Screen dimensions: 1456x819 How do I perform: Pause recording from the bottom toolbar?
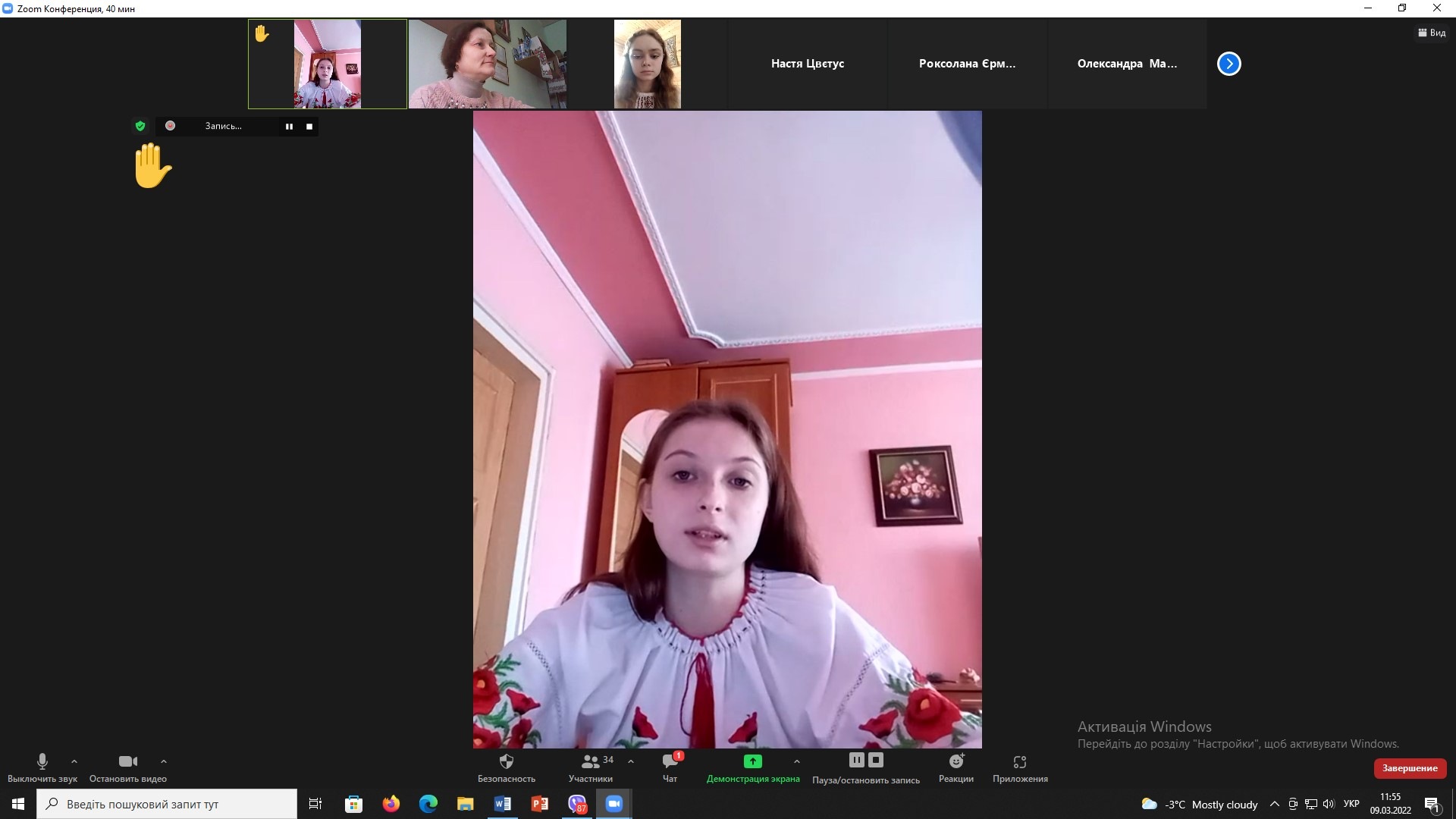coord(856,760)
